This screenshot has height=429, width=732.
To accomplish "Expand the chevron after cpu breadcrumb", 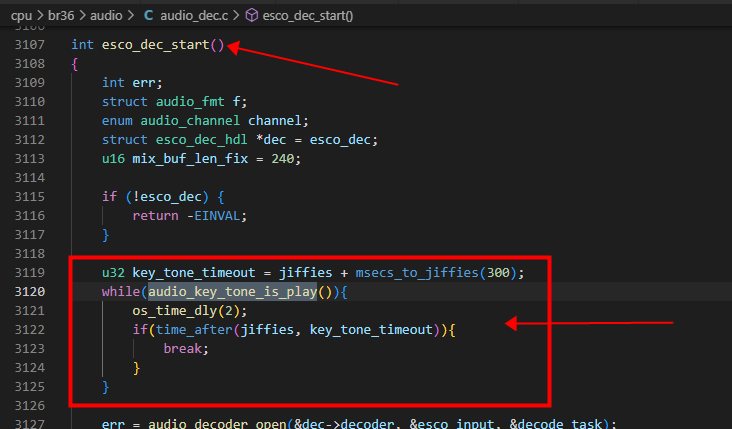I will [41, 16].
